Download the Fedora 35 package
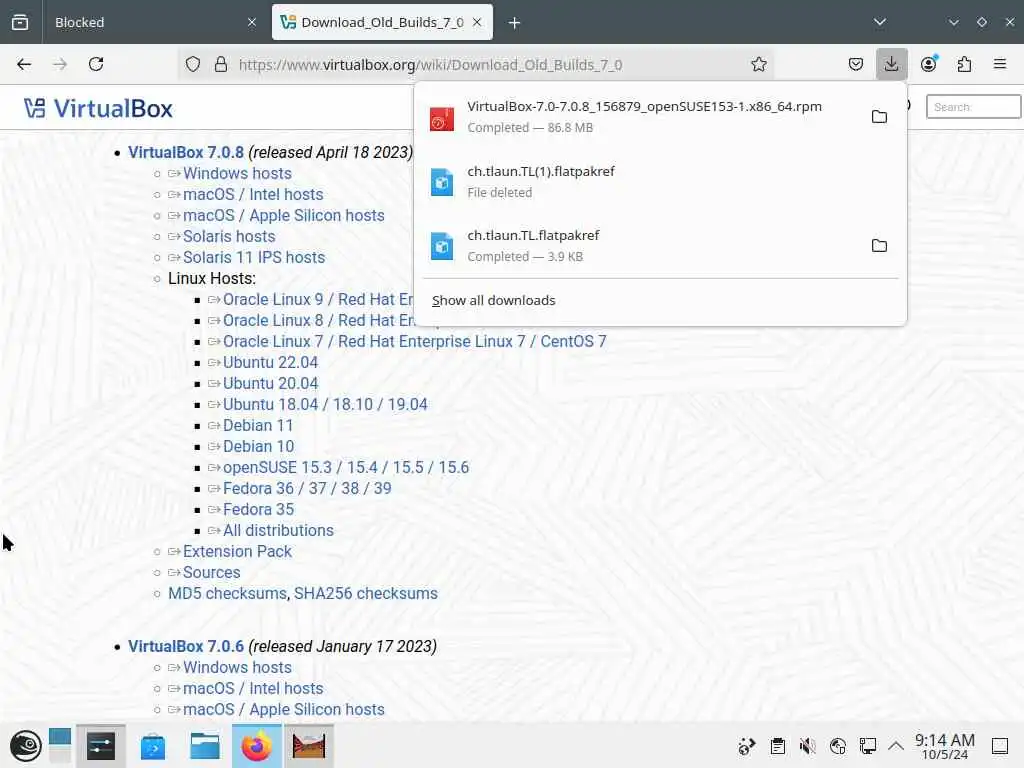 [x=258, y=509]
